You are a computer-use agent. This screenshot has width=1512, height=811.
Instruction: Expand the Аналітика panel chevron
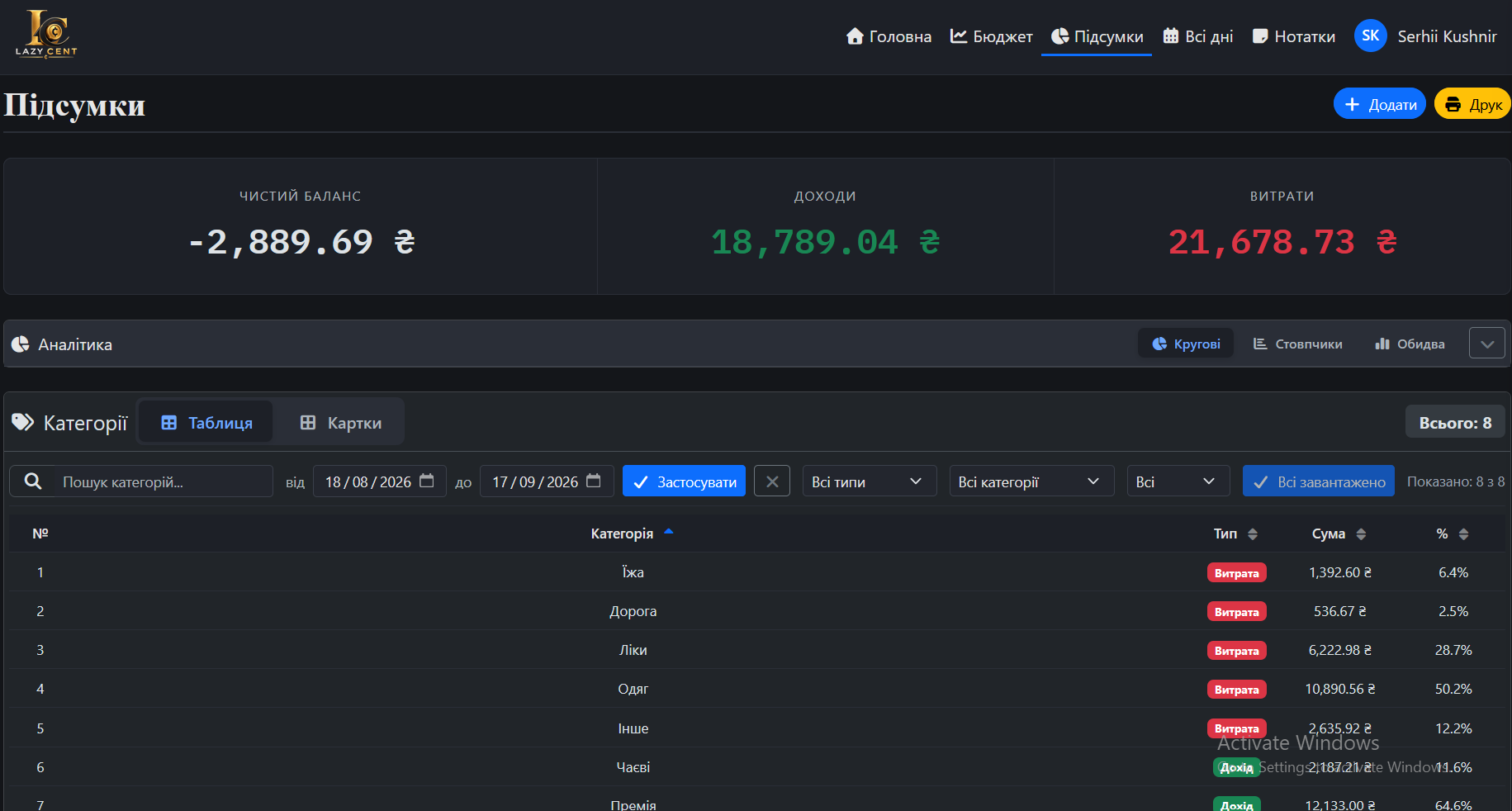click(1486, 344)
